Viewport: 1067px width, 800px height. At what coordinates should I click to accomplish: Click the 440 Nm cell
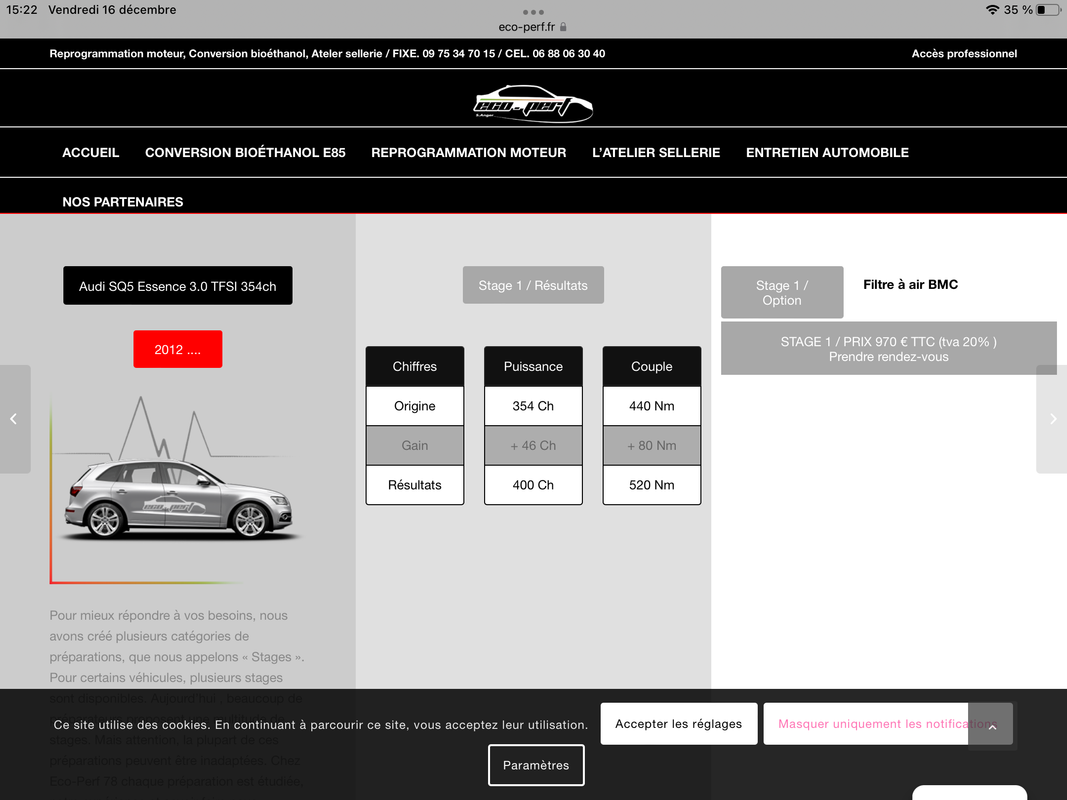click(651, 406)
